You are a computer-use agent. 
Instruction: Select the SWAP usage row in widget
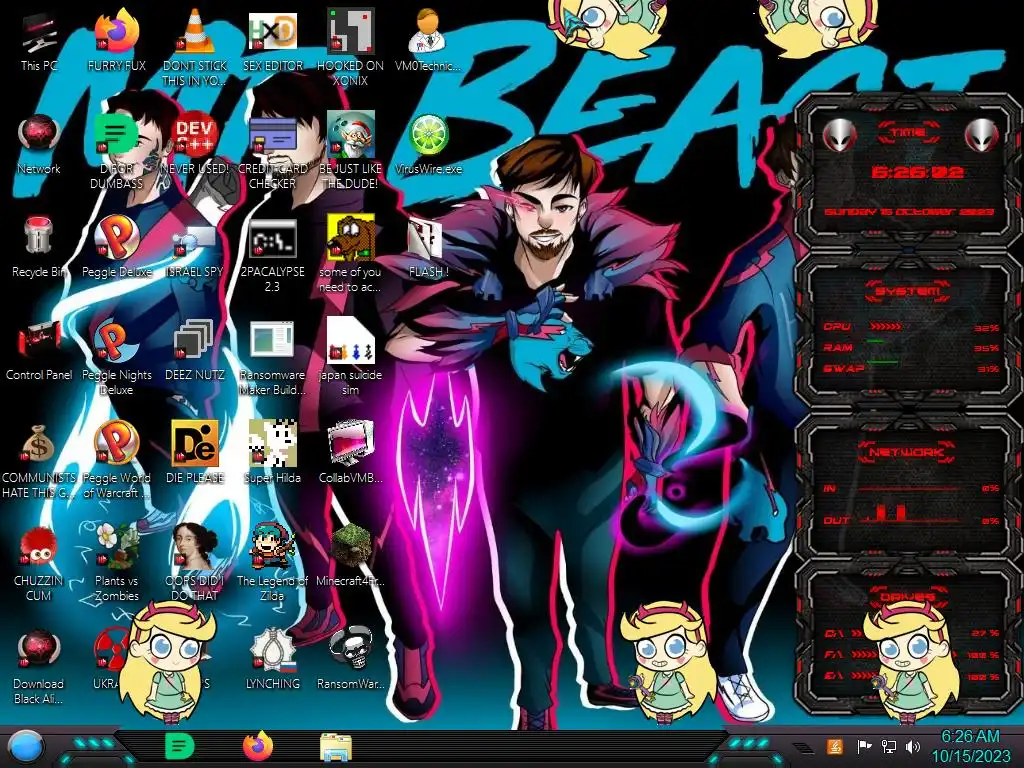point(910,369)
